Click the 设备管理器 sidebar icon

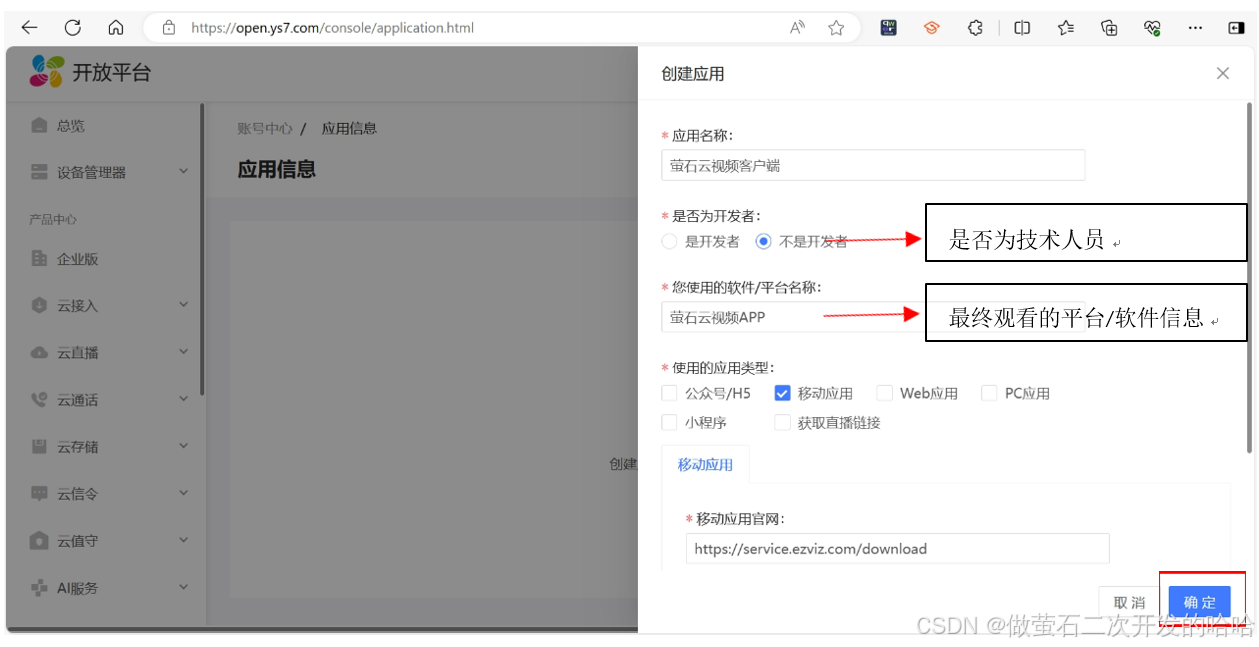39,172
